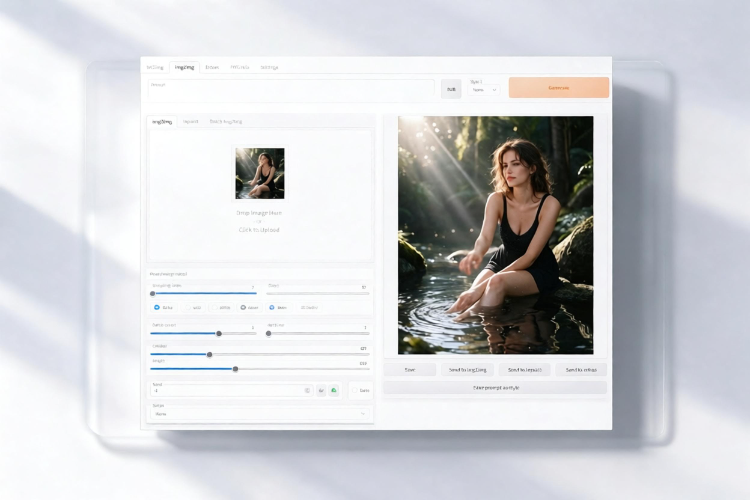Viewport: 750px width, 500px height.
Task: Click the "Click to Upload" text
Action: (x=259, y=230)
